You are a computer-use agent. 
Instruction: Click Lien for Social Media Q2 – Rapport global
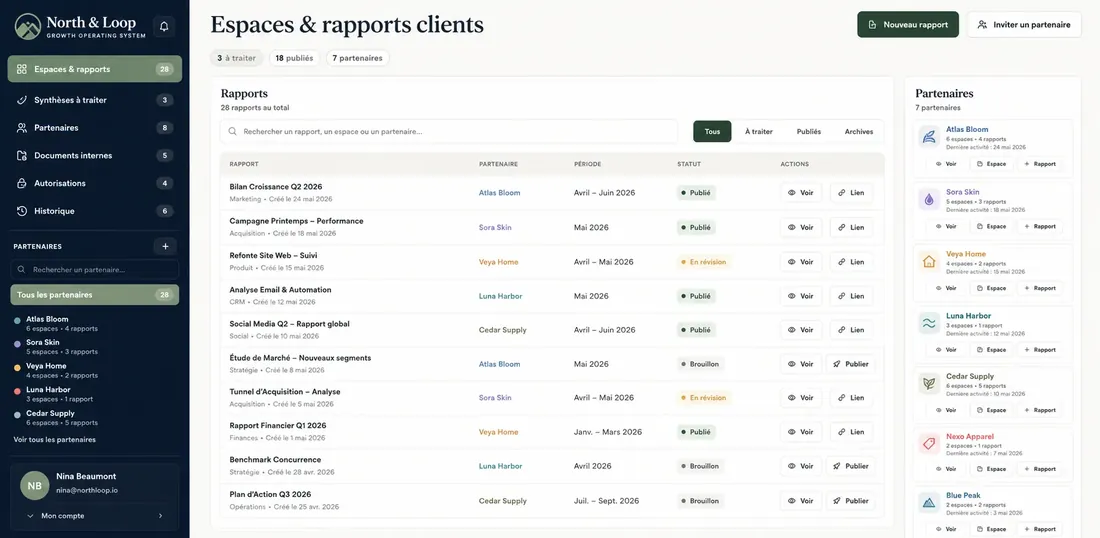(851, 330)
